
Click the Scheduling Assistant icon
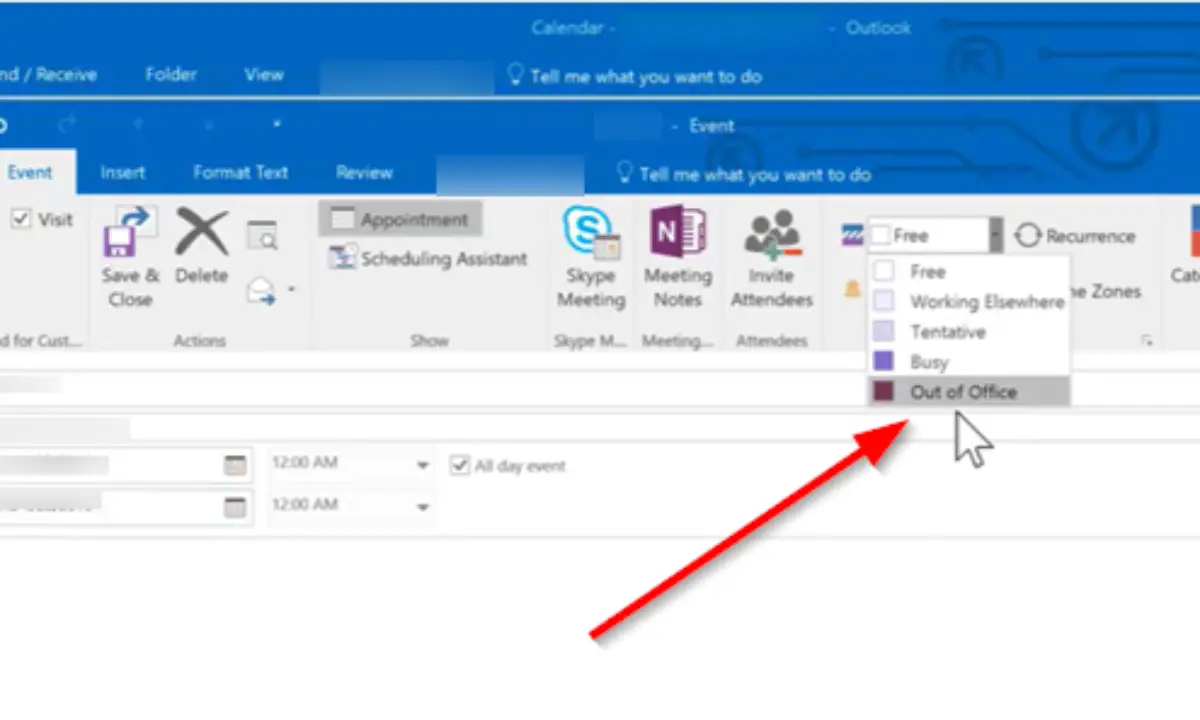[343, 258]
